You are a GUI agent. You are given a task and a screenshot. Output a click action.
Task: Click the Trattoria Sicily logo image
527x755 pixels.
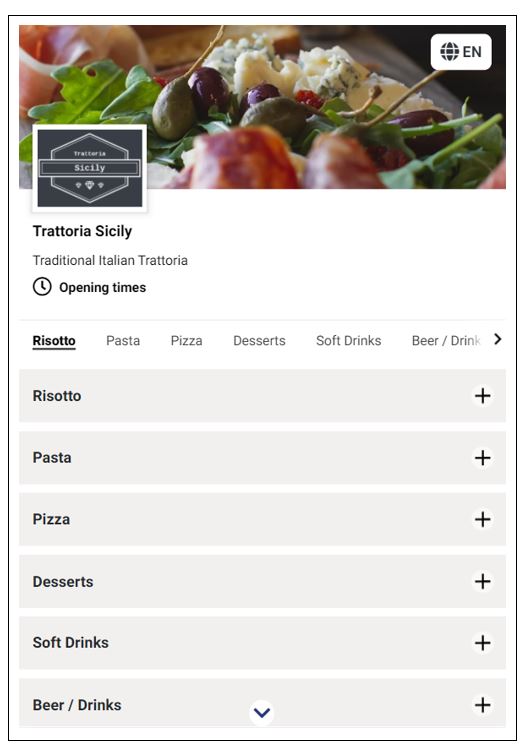tap(90, 168)
